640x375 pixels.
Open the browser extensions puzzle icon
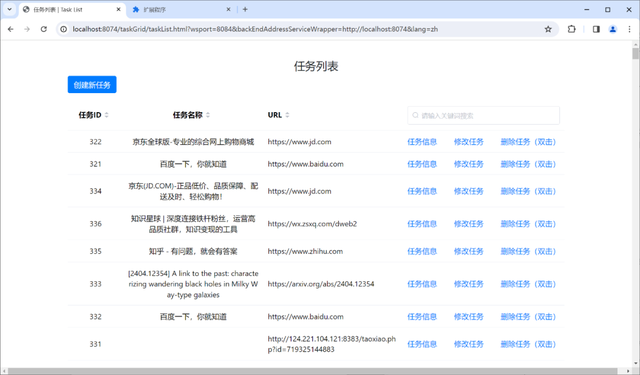572,29
